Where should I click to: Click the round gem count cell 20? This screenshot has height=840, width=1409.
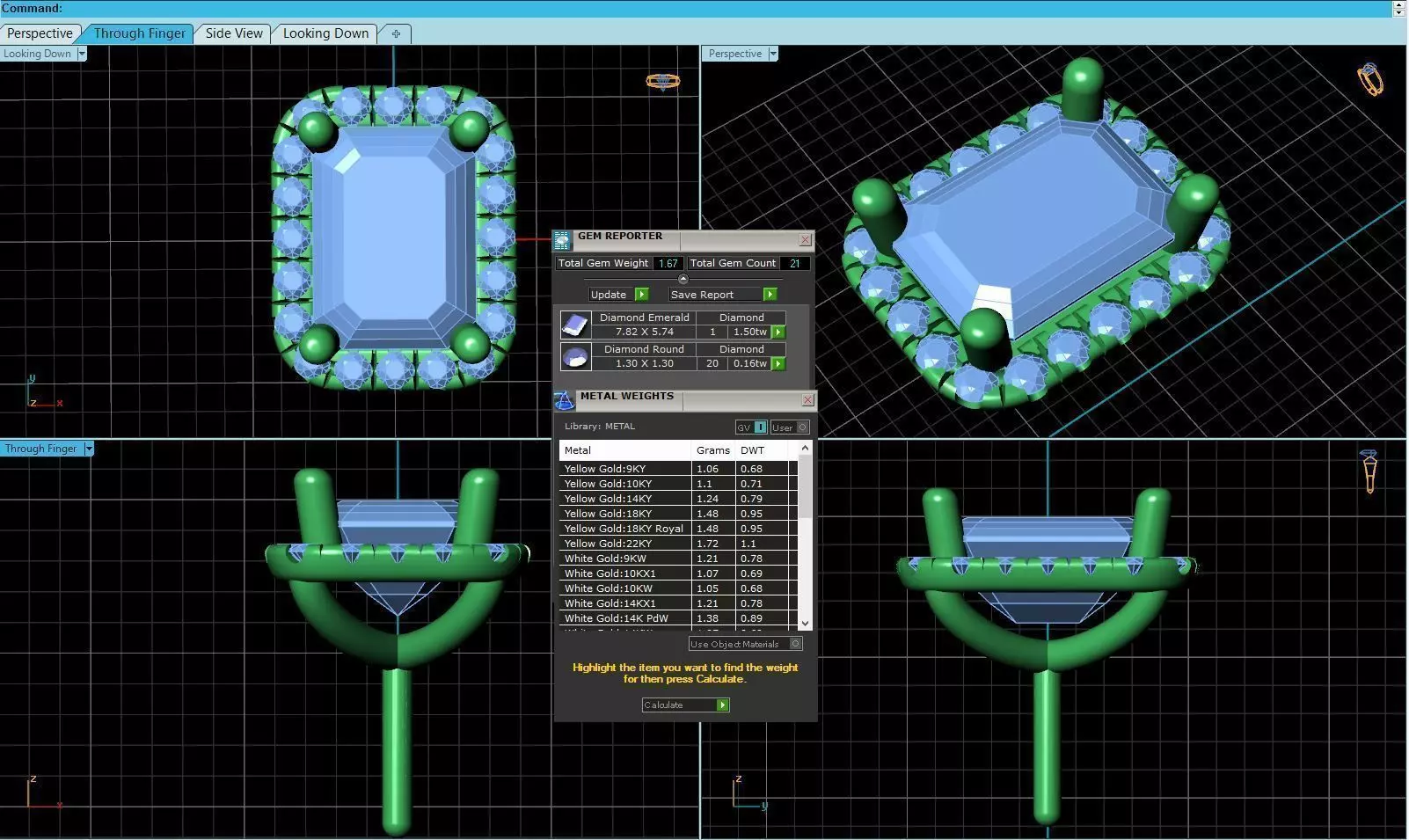[712, 364]
